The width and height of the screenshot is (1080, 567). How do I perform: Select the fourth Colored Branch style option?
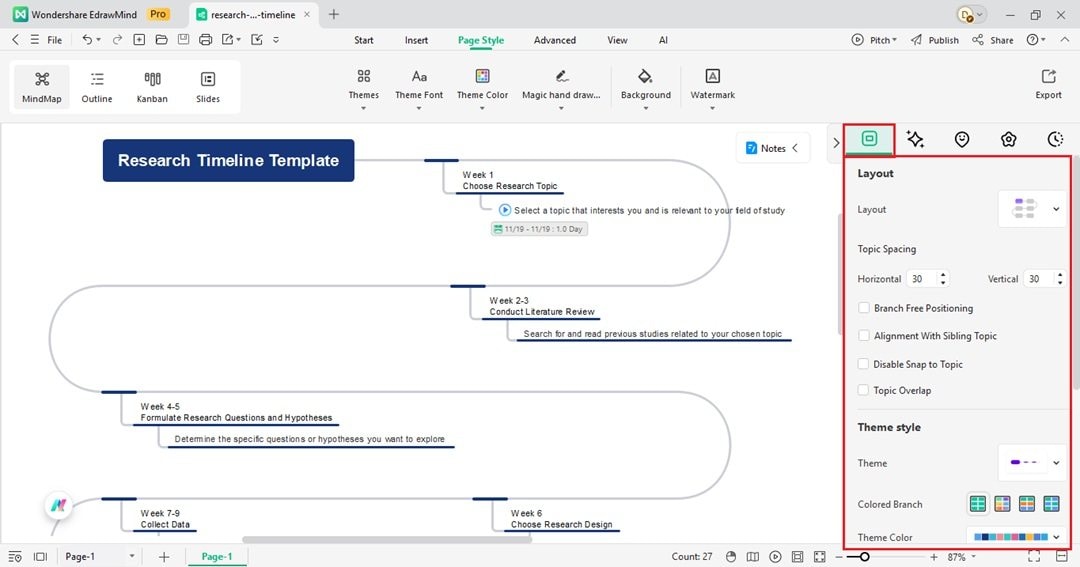pyautogui.click(x=1051, y=504)
